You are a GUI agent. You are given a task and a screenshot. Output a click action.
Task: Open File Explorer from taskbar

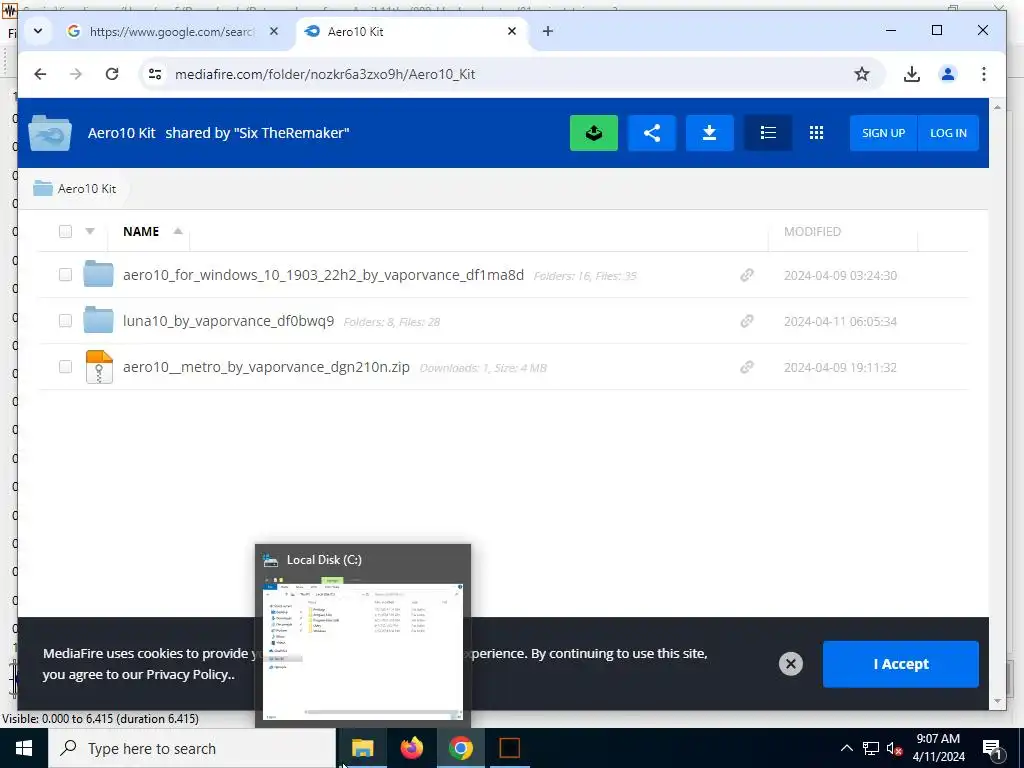point(362,748)
